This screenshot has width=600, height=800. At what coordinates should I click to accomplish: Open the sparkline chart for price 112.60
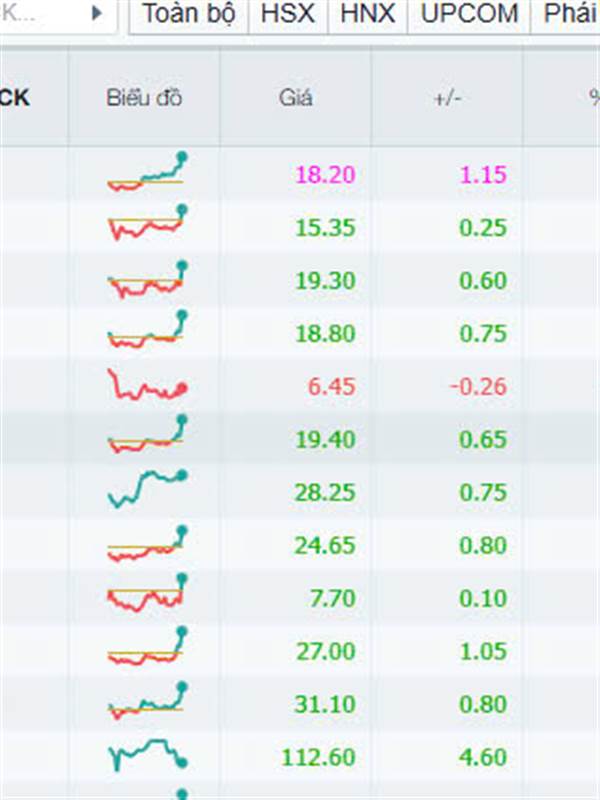147,754
